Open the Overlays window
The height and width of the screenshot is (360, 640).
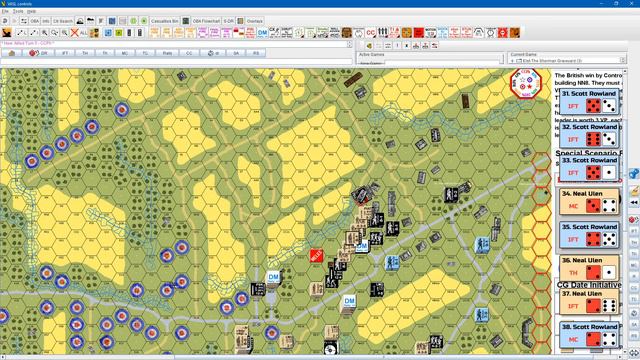pos(255,21)
